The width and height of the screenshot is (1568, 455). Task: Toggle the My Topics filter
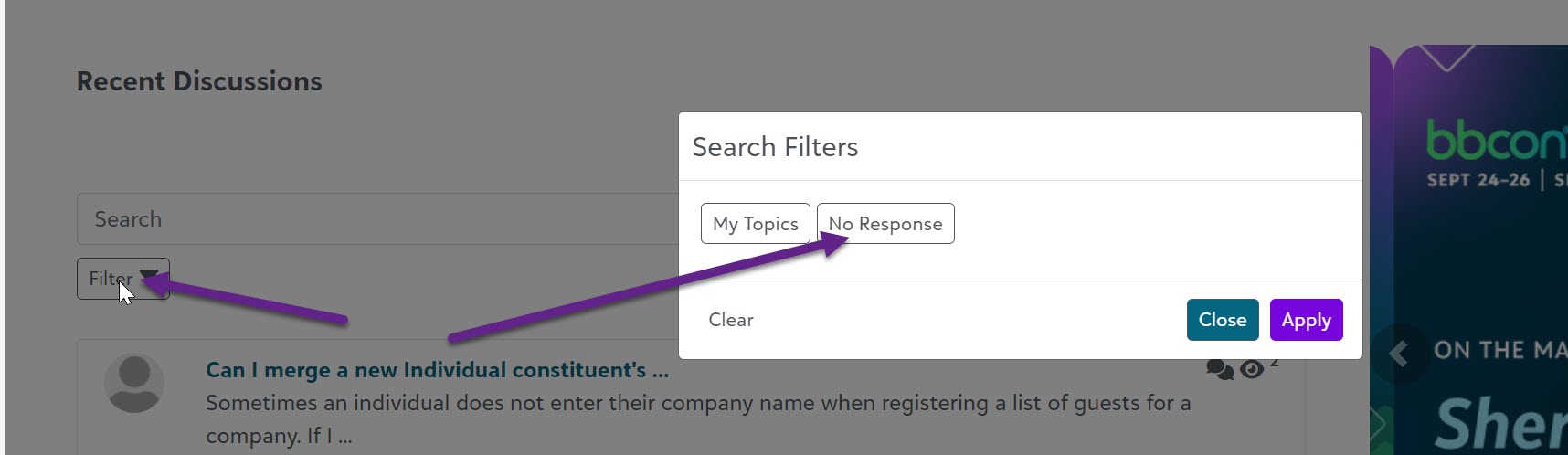[x=755, y=224]
